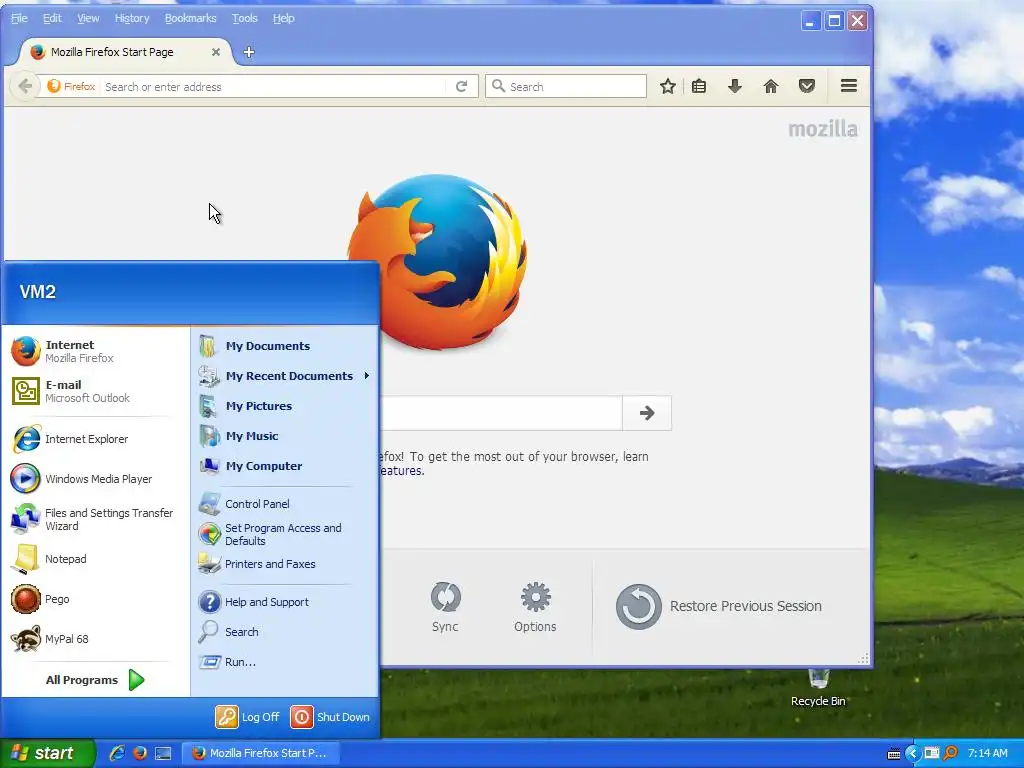Image resolution: width=1024 pixels, height=768 pixels.
Task: Open My Computer in Start menu
Action: coord(285,466)
